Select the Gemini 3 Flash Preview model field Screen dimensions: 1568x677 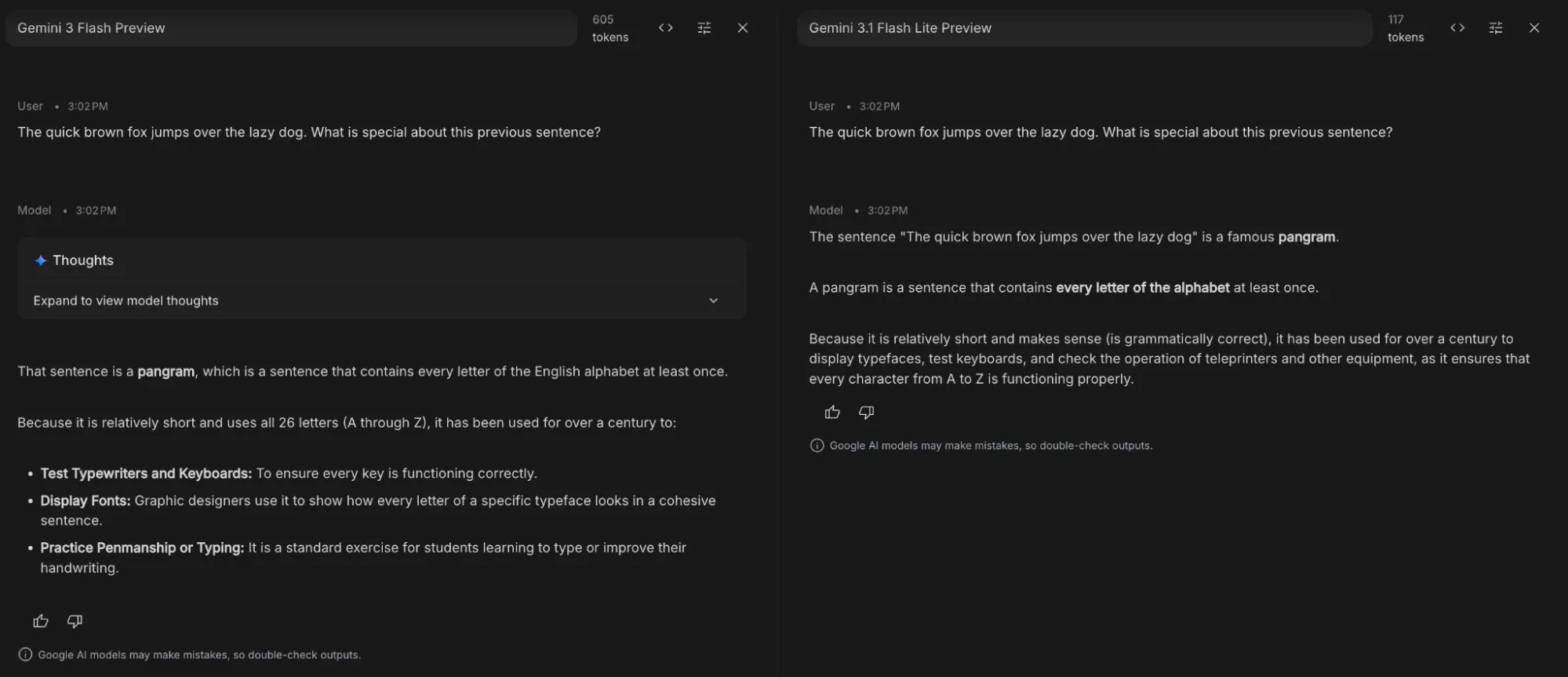click(291, 28)
